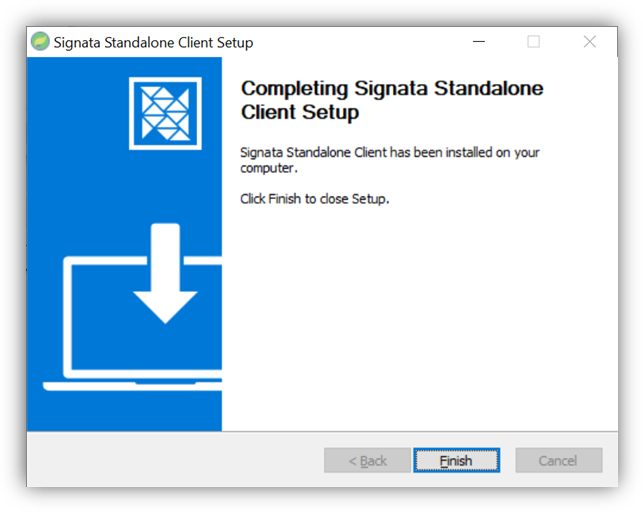Click the gray footer area left of Back

[170, 460]
